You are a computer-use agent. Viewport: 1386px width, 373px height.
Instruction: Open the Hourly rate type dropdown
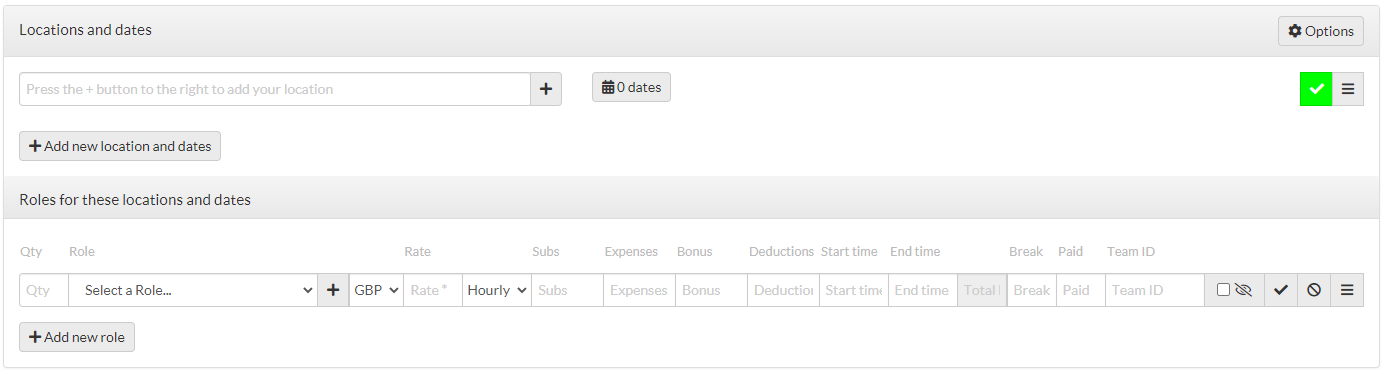click(x=497, y=290)
